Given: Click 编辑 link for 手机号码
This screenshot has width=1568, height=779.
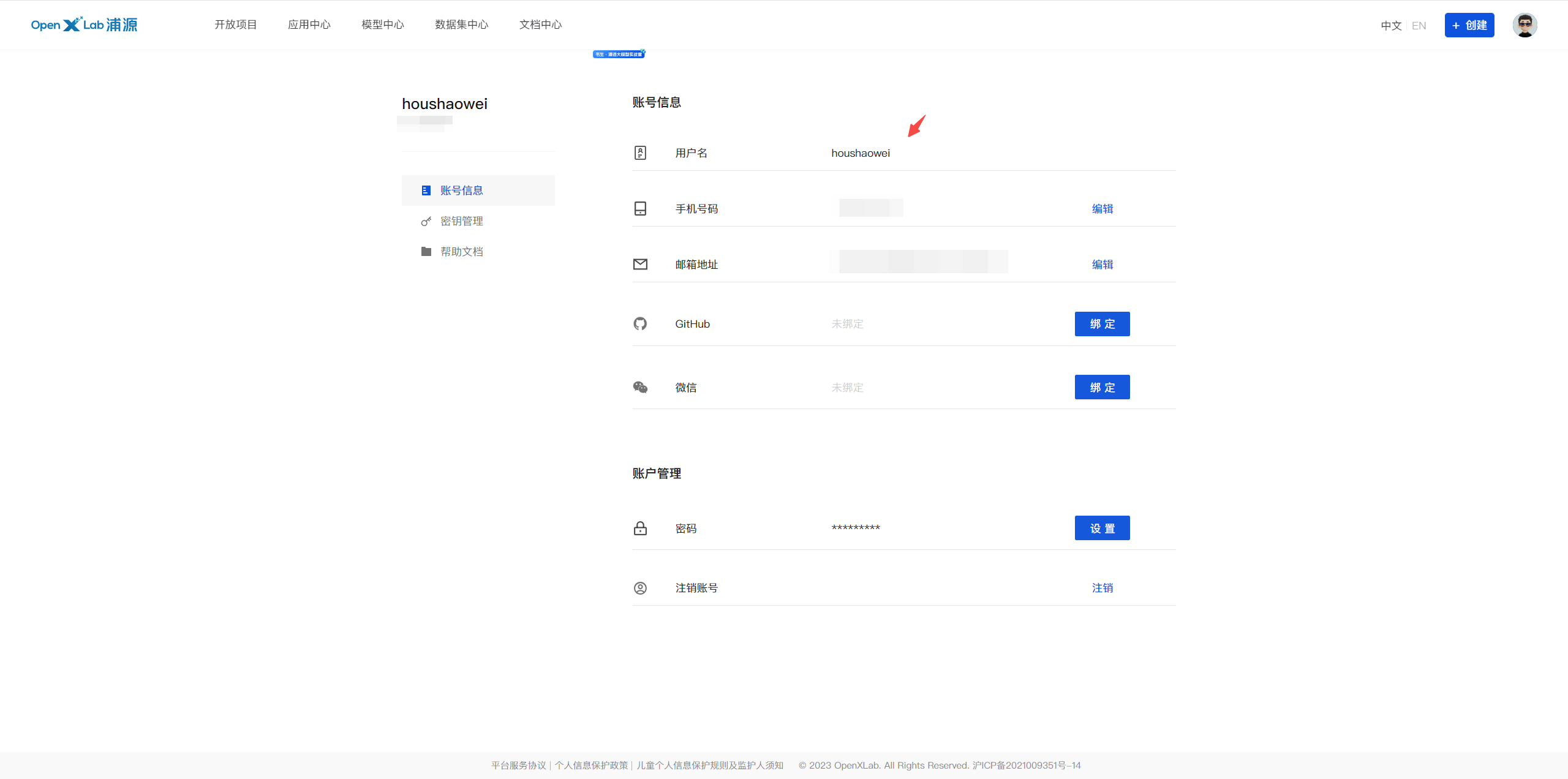Looking at the screenshot, I should [x=1102, y=209].
